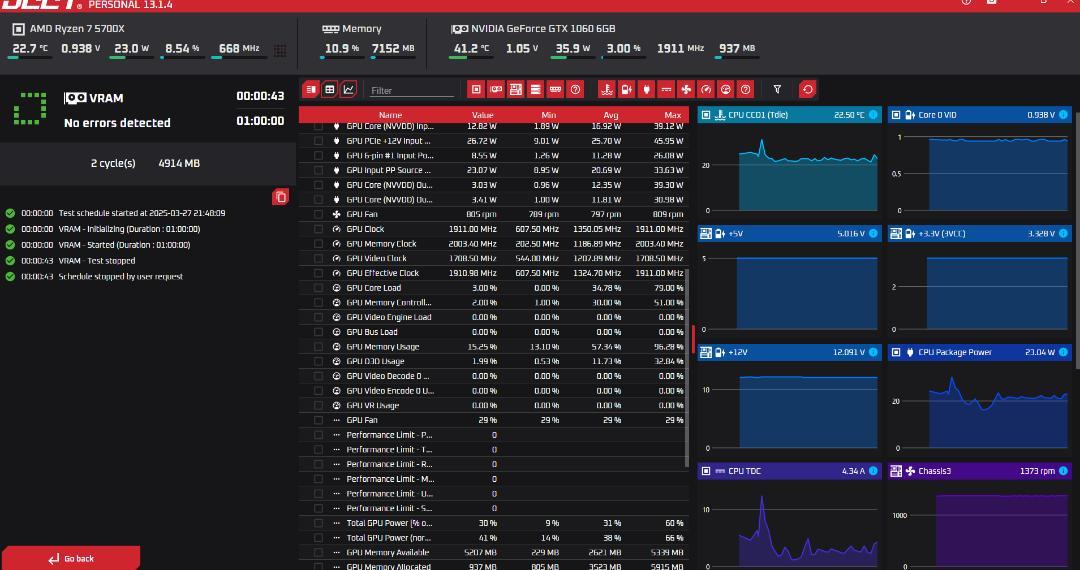The height and width of the screenshot is (570, 1080).
Task: Check the GPU Bus Load row checkbox
Action: coord(318,332)
